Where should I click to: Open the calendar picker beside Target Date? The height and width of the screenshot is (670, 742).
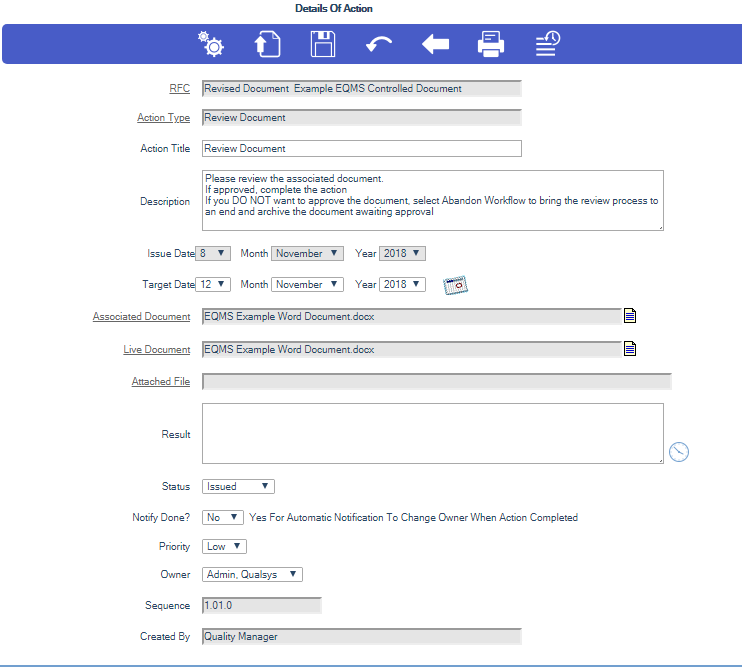(455, 285)
